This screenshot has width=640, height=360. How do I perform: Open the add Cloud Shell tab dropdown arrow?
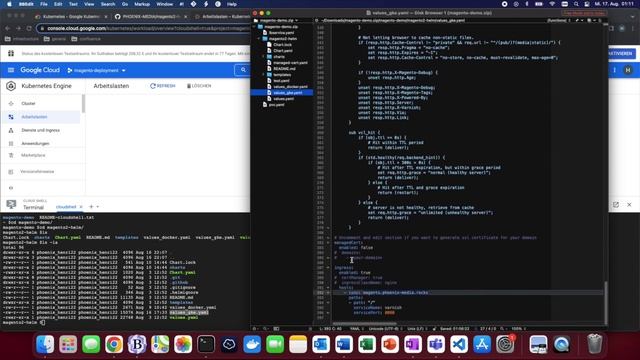click(x=98, y=207)
